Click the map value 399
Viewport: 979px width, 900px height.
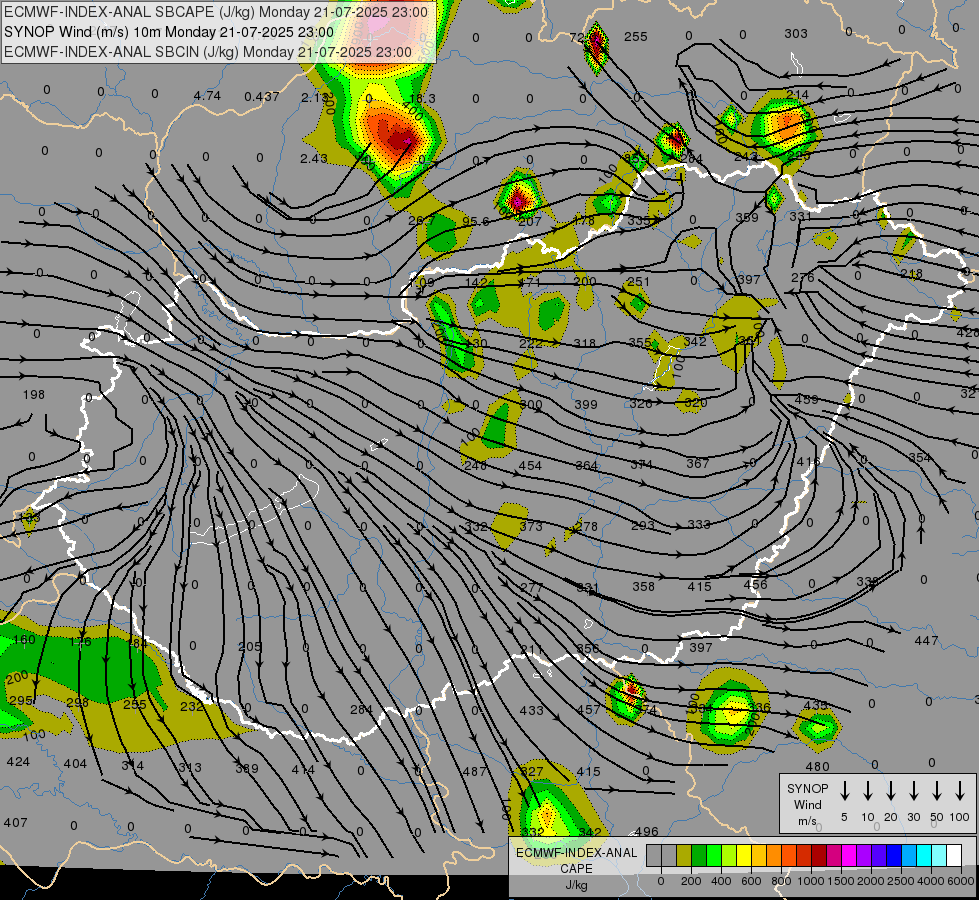point(586,405)
